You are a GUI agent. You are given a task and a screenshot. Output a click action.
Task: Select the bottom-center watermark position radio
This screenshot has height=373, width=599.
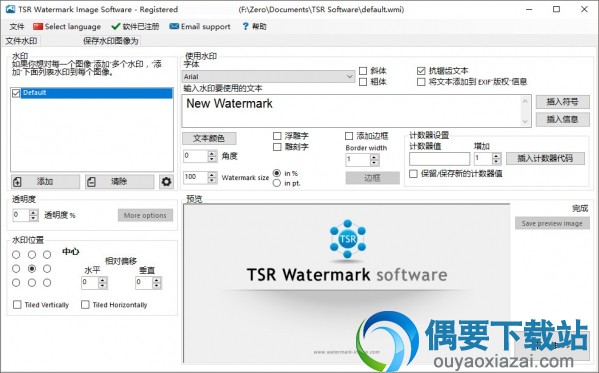pos(32,283)
